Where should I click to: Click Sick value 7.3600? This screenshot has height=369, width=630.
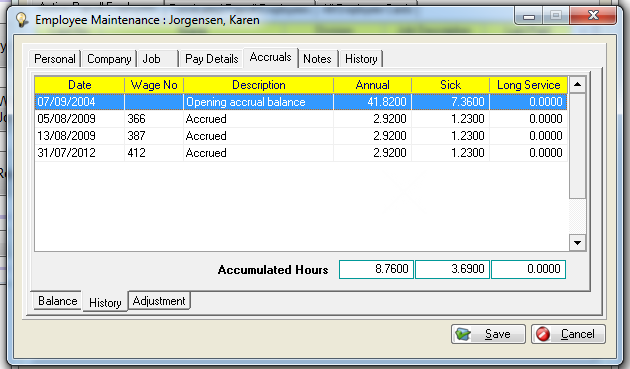click(450, 102)
